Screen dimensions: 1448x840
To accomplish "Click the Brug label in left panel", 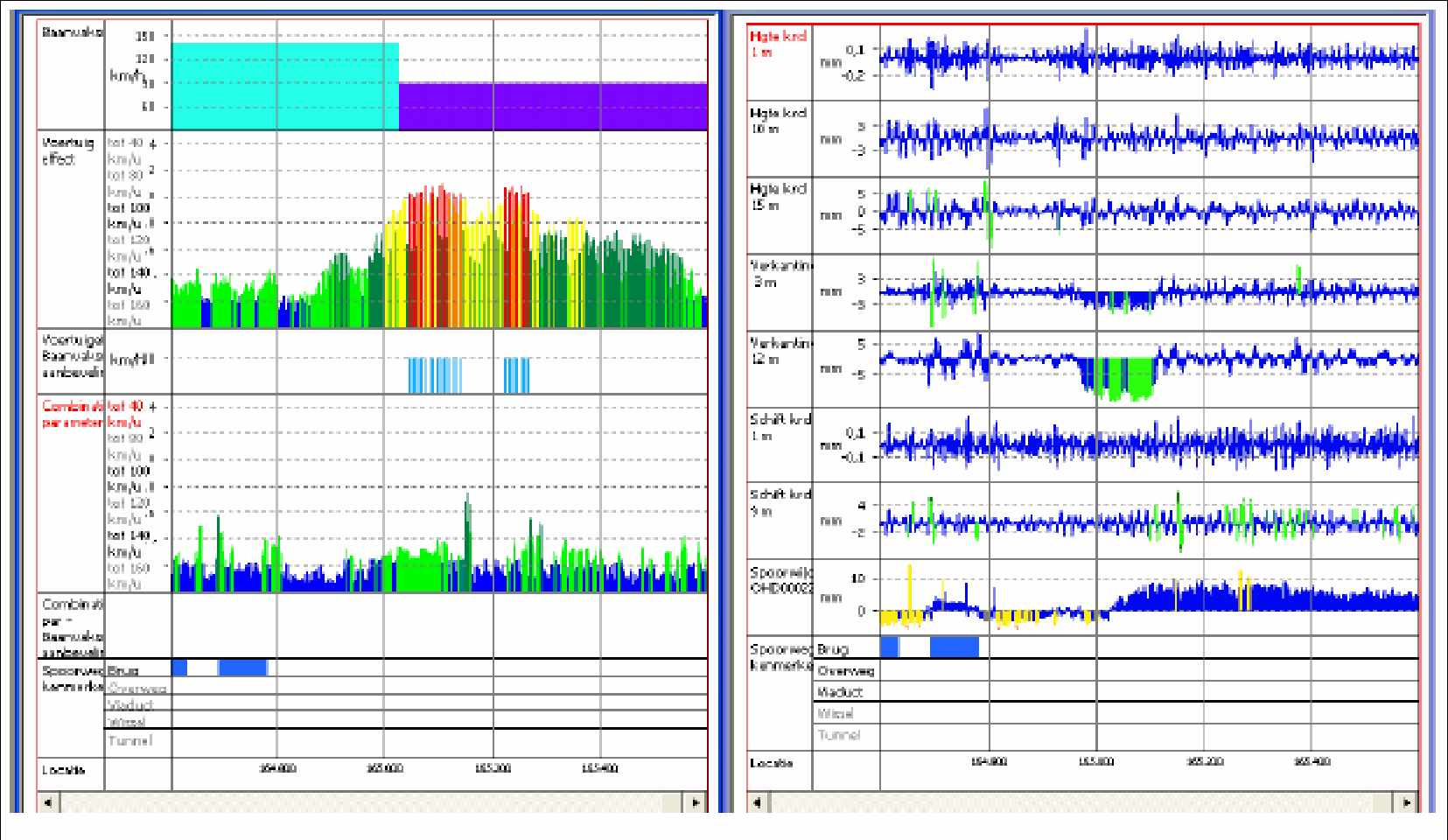I will pyautogui.click(x=123, y=670).
